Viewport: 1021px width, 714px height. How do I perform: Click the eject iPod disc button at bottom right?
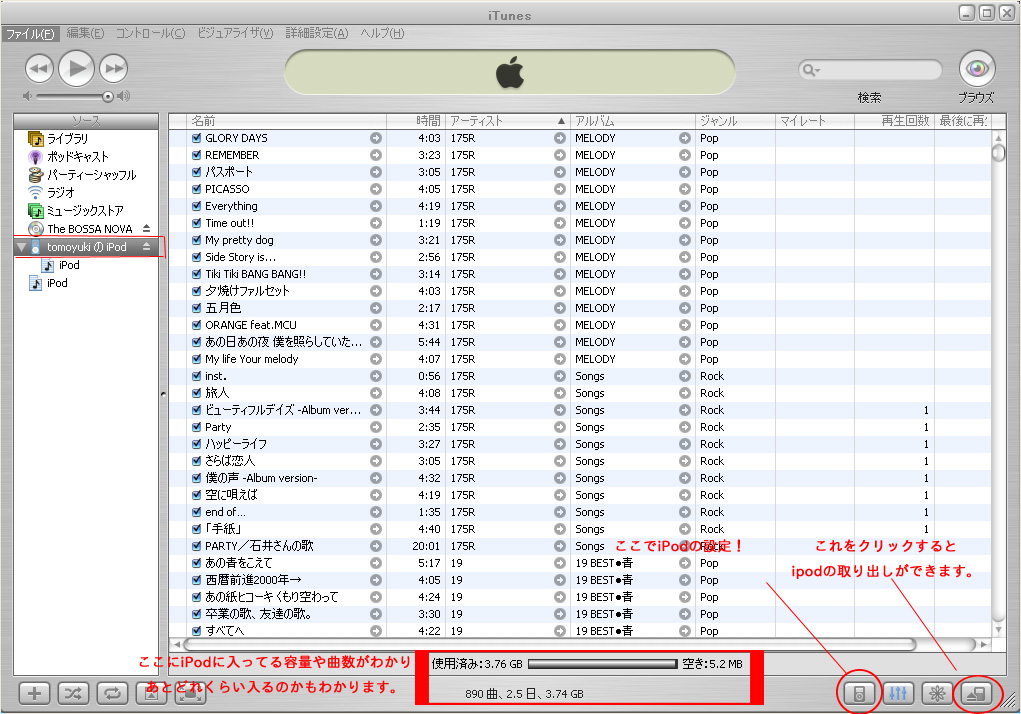point(975,694)
